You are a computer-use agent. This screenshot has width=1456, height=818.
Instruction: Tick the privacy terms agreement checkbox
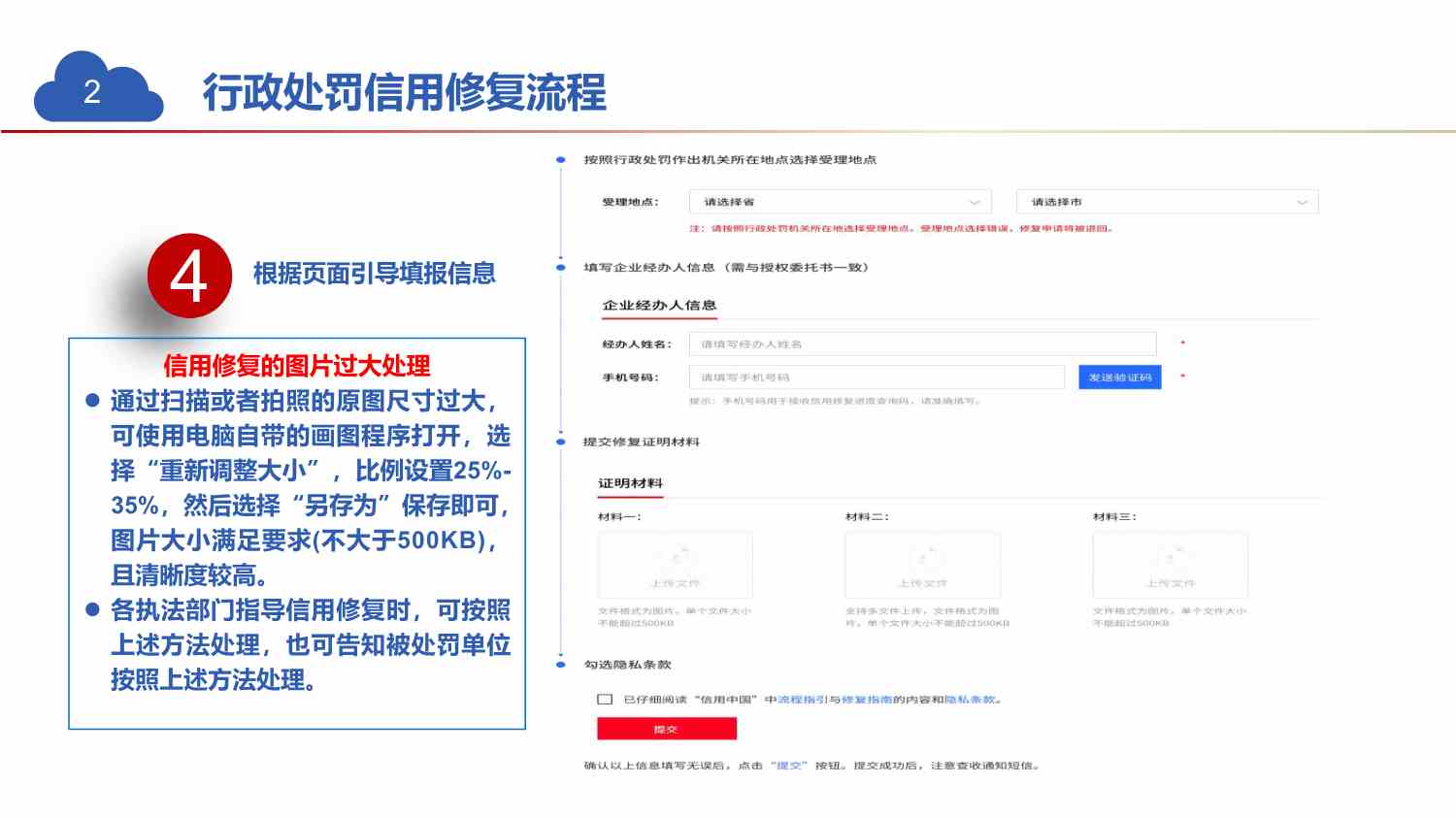coord(605,699)
